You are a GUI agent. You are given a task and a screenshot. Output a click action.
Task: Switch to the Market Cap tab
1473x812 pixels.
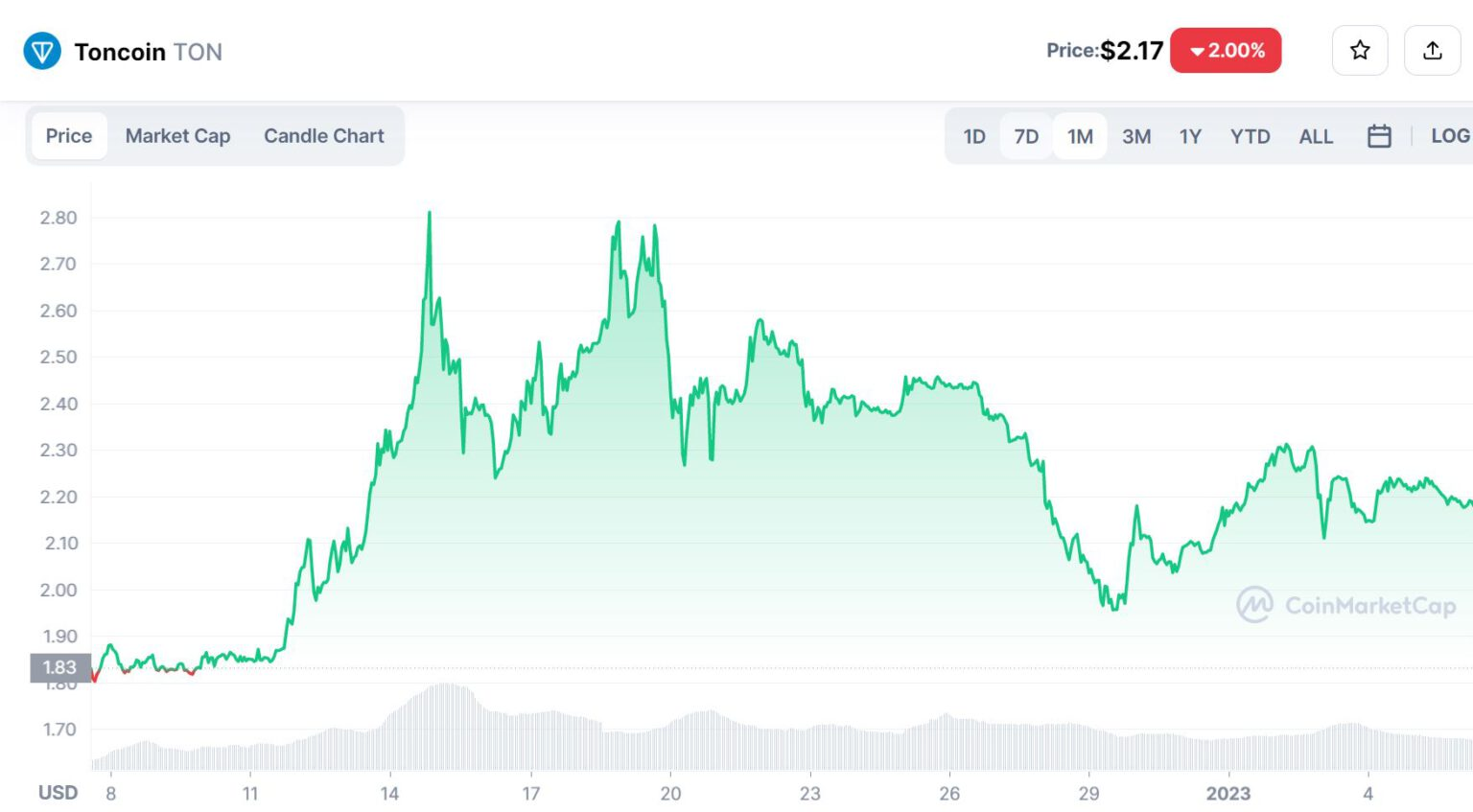pyautogui.click(x=177, y=136)
